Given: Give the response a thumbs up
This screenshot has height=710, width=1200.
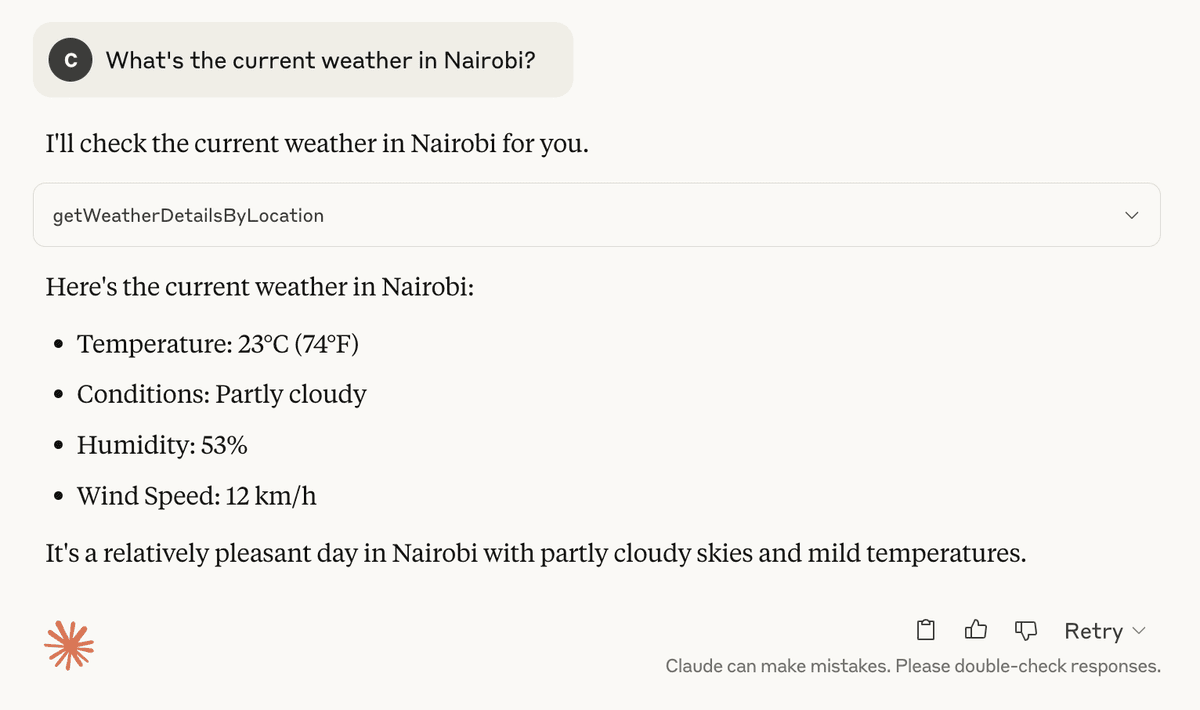Looking at the screenshot, I should (976, 630).
